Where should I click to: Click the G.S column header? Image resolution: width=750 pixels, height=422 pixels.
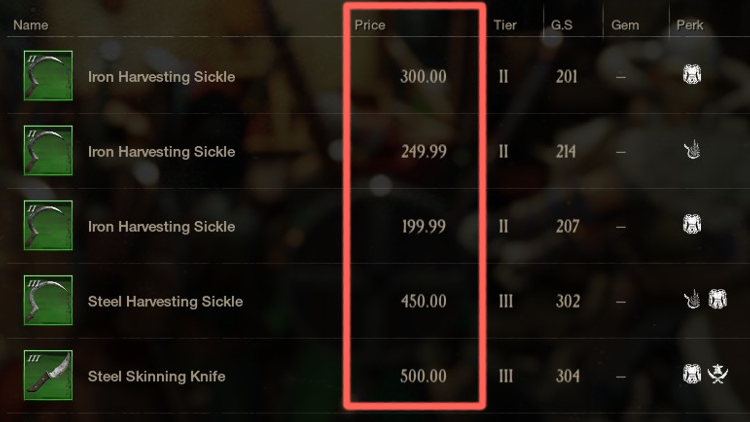pyautogui.click(x=561, y=25)
